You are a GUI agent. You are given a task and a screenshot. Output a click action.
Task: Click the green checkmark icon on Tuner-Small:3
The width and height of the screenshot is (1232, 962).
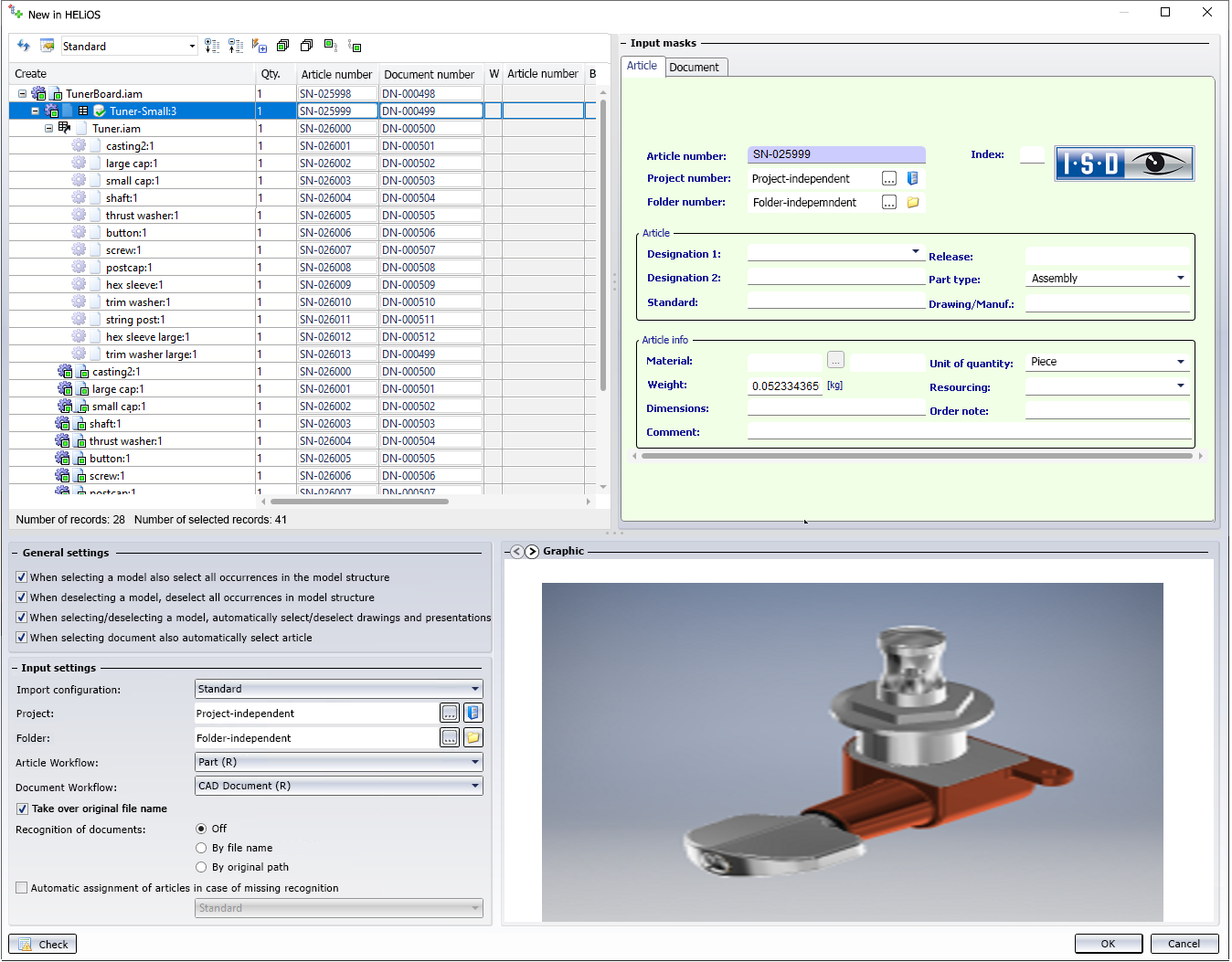(100, 111)
